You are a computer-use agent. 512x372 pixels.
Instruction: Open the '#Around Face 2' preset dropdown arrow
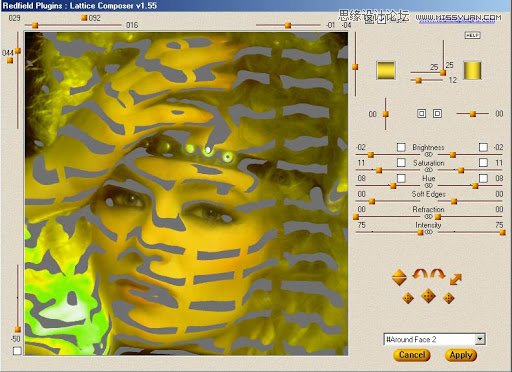pos(480,339)
